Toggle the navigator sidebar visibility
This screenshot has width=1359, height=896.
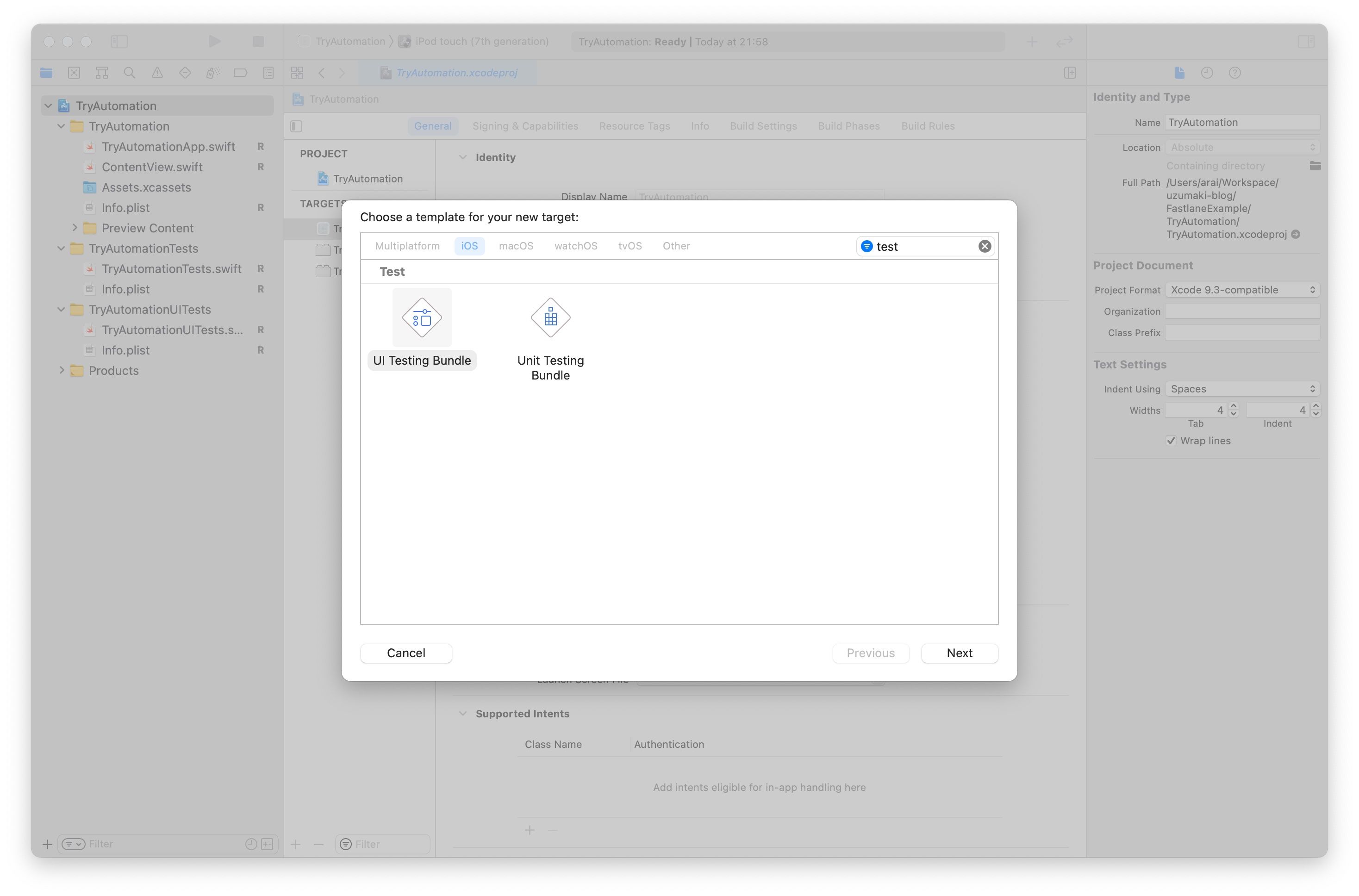click(119, 41)
